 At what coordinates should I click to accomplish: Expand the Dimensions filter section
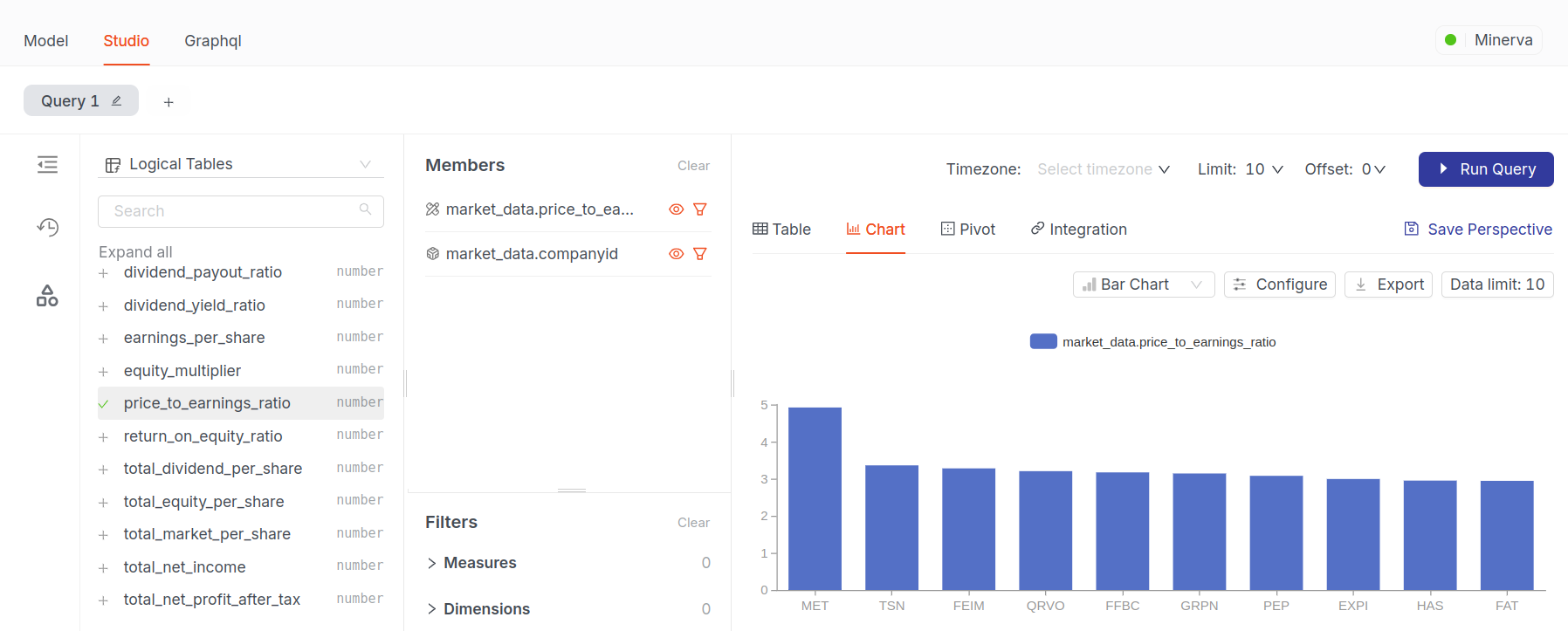[x=478, y=609]
